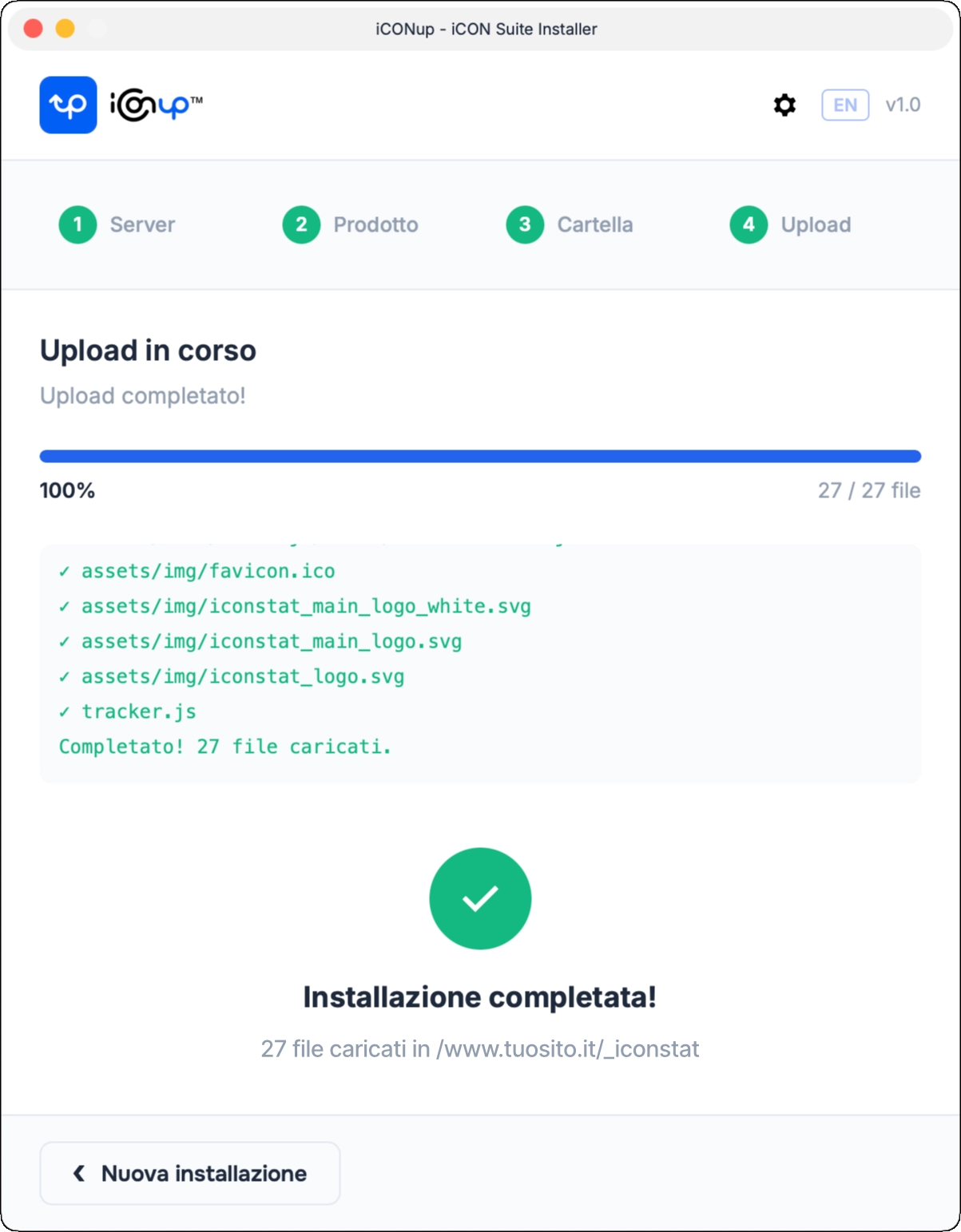Click the back chevron on Nuova installazione button
961x1232 pixels.
78,1172
